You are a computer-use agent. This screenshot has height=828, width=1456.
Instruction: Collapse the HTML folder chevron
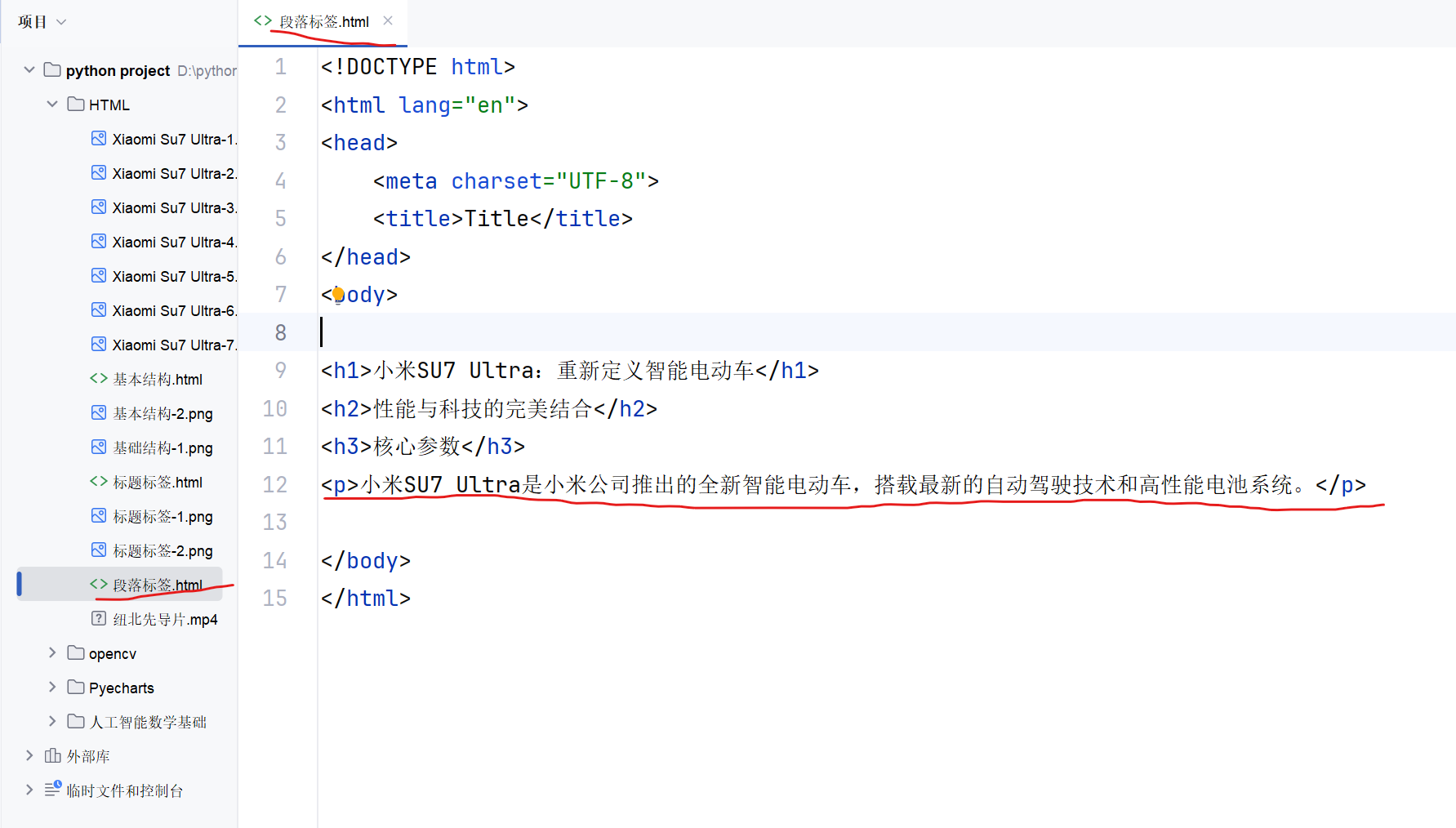point(52,104)
